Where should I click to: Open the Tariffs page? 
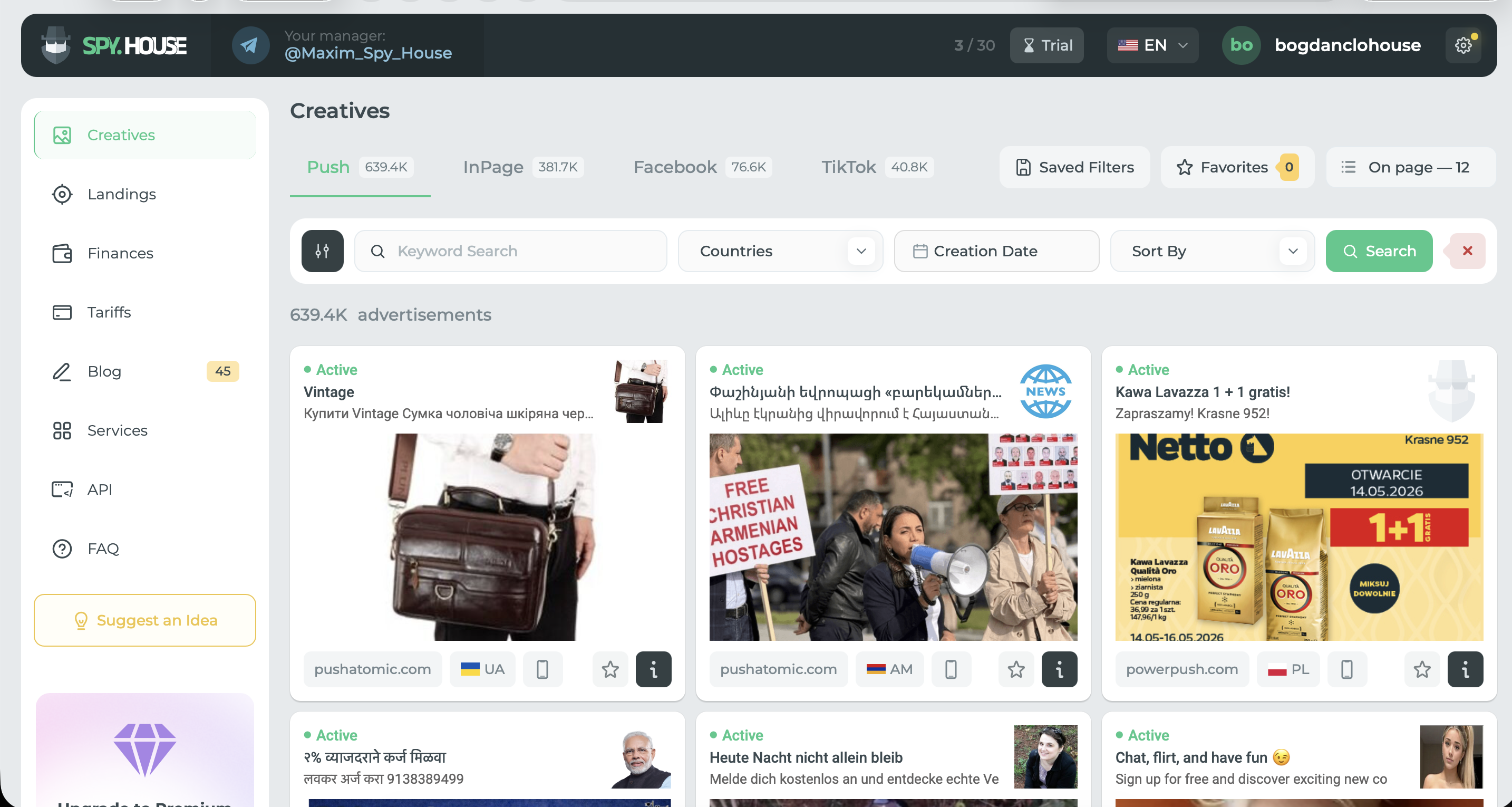(x=145, y=312)
